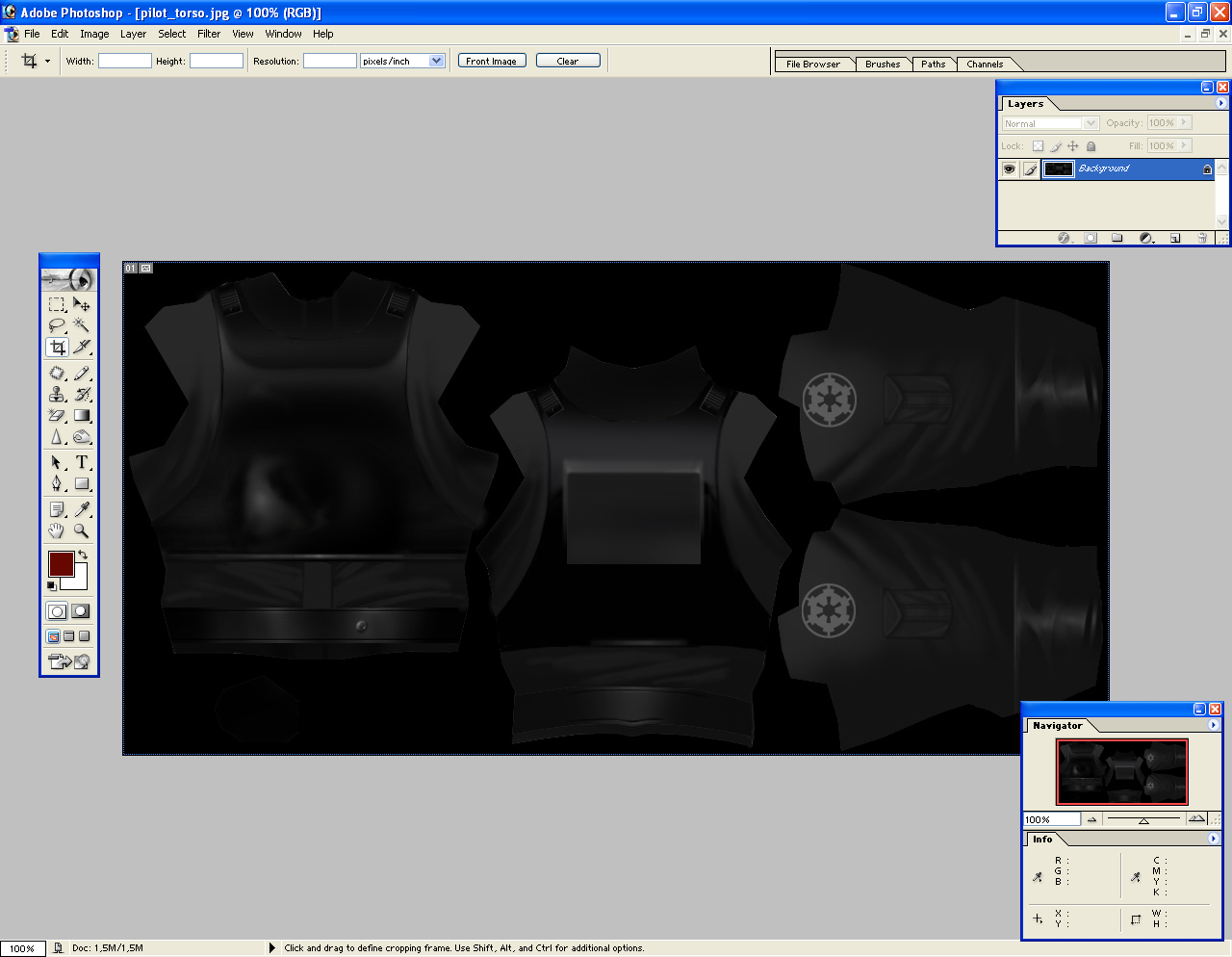This screenshot has height=957, width=1232.
Task: Open the File Browser tab
Action: (x=813, y=65)
